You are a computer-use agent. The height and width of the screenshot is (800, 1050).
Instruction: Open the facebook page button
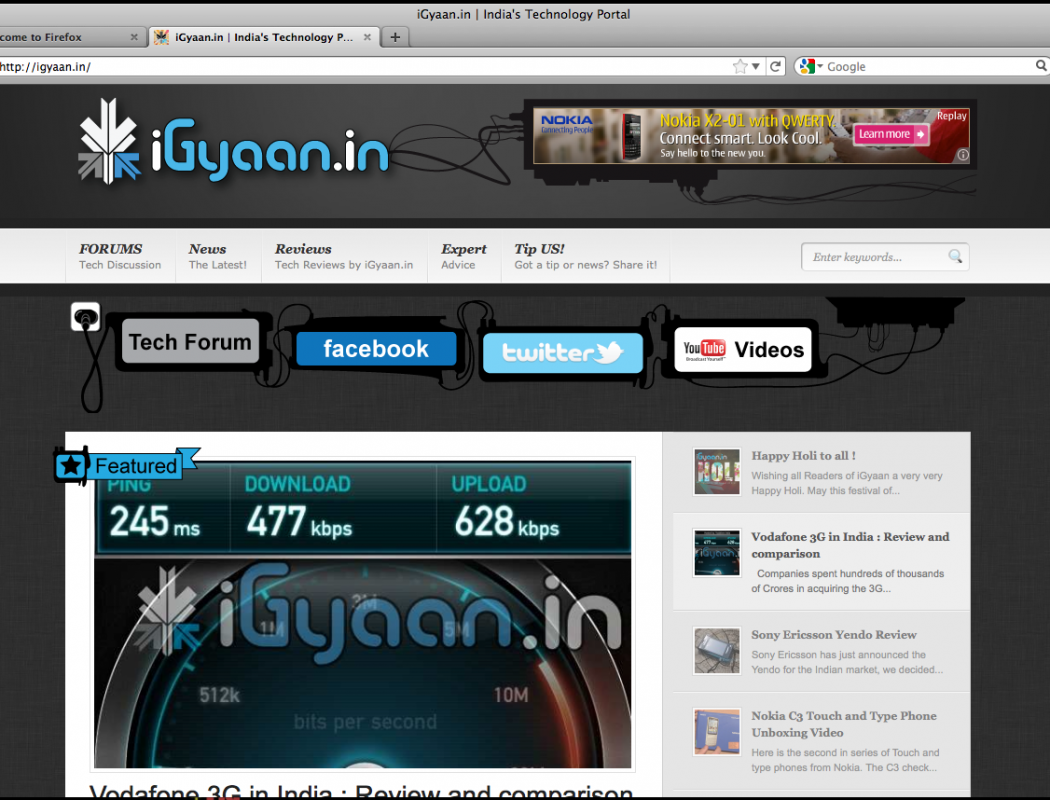tap(376, 349)
